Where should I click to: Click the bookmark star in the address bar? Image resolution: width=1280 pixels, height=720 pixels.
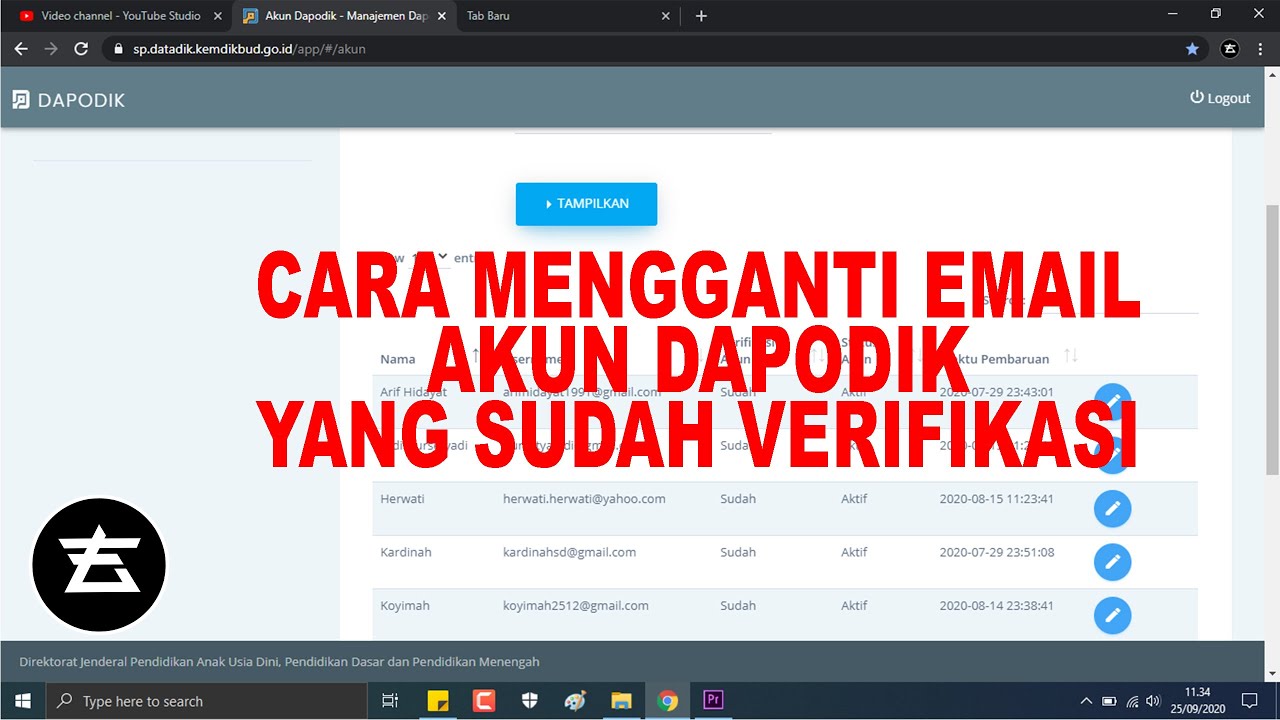1192,48
